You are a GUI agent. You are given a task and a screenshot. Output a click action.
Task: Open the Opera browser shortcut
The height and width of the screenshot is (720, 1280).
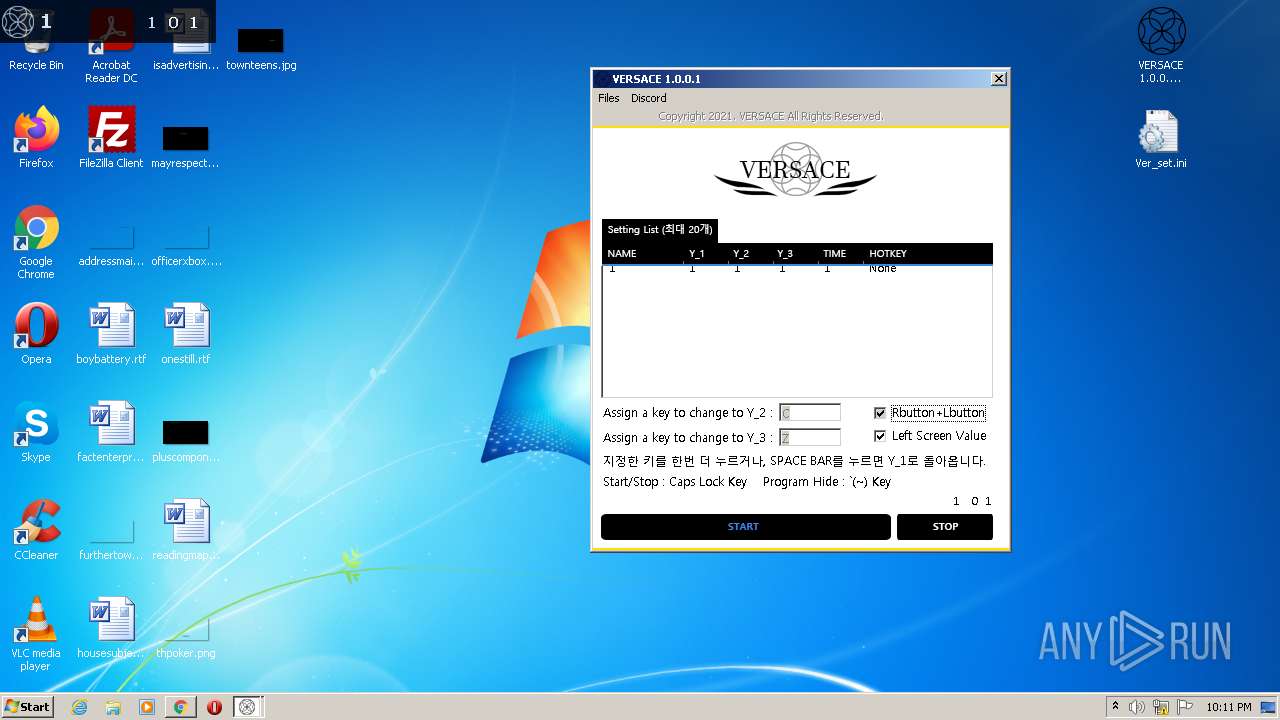pos(36,333)
